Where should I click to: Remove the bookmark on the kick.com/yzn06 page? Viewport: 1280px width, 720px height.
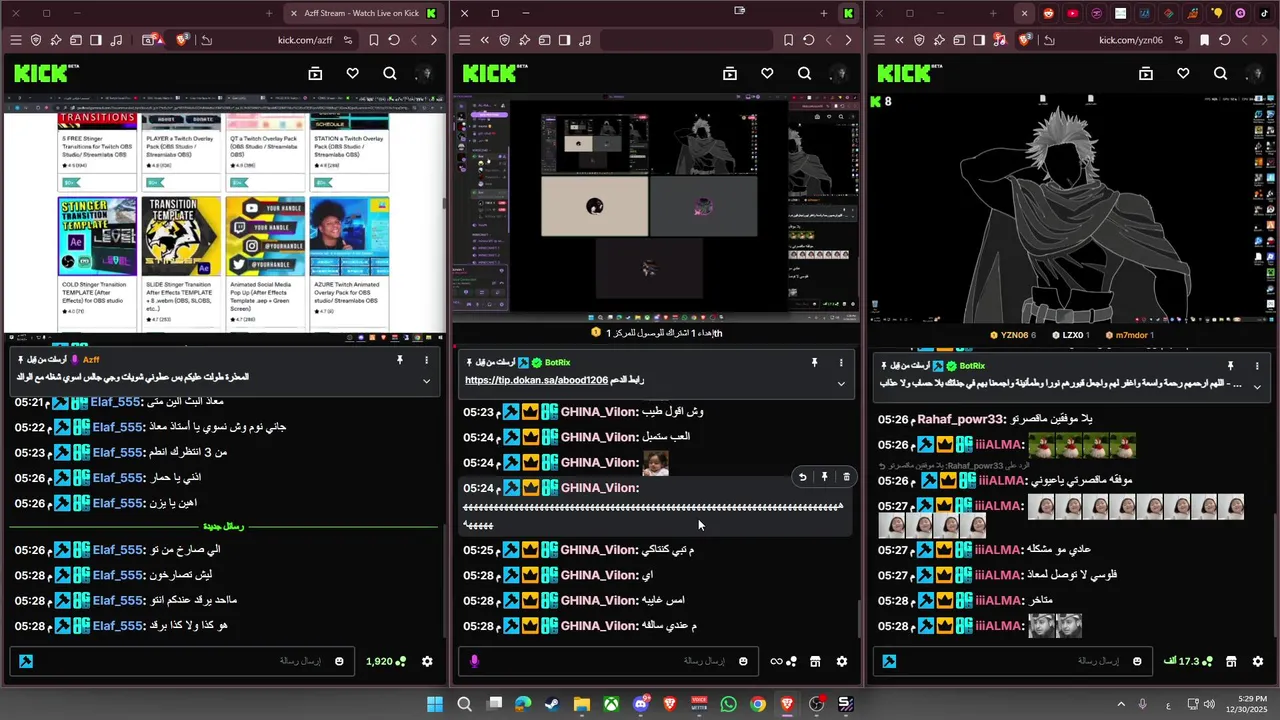(1204, 40)
